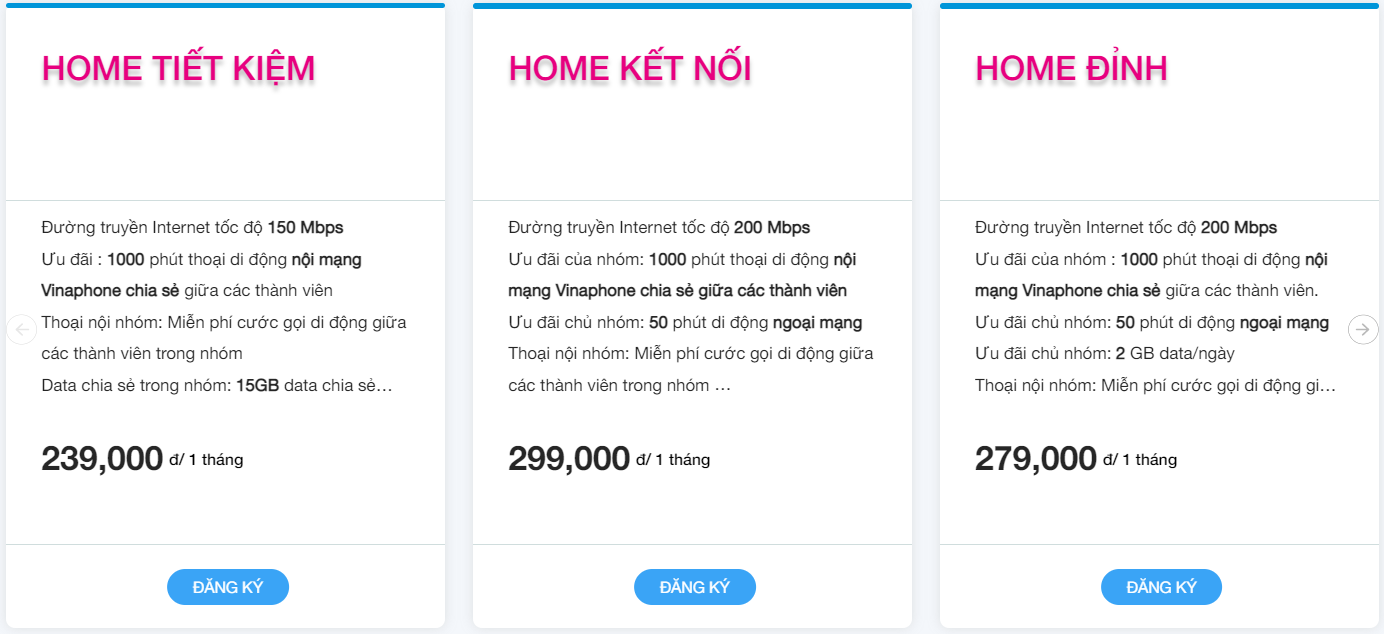Select the 299,000 đ monthly price
The height and width of the screenshot is (634, 1384).
(x=569, y=459)
